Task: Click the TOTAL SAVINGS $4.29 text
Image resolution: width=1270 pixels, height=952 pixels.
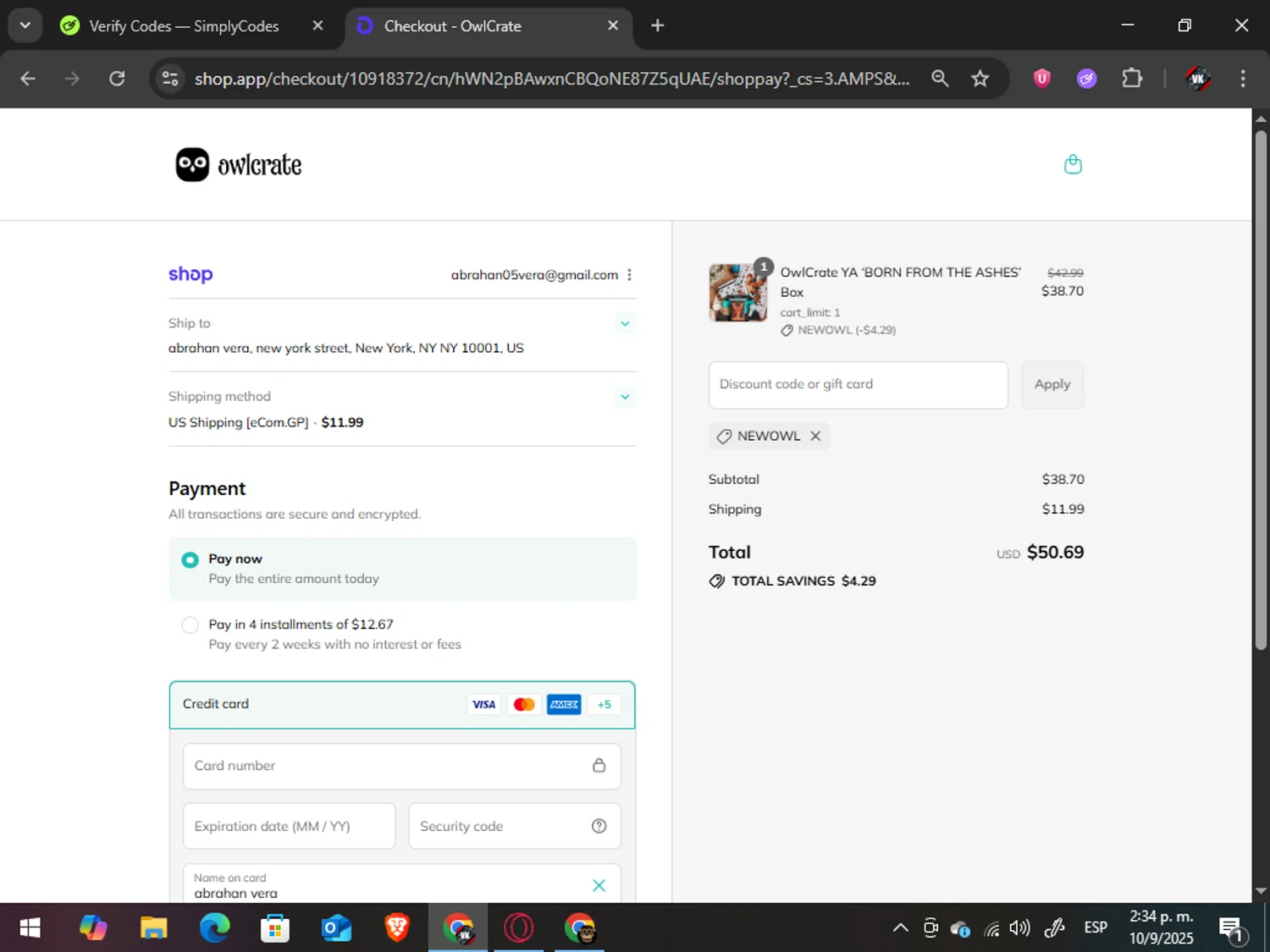Action: coord(803,581)
